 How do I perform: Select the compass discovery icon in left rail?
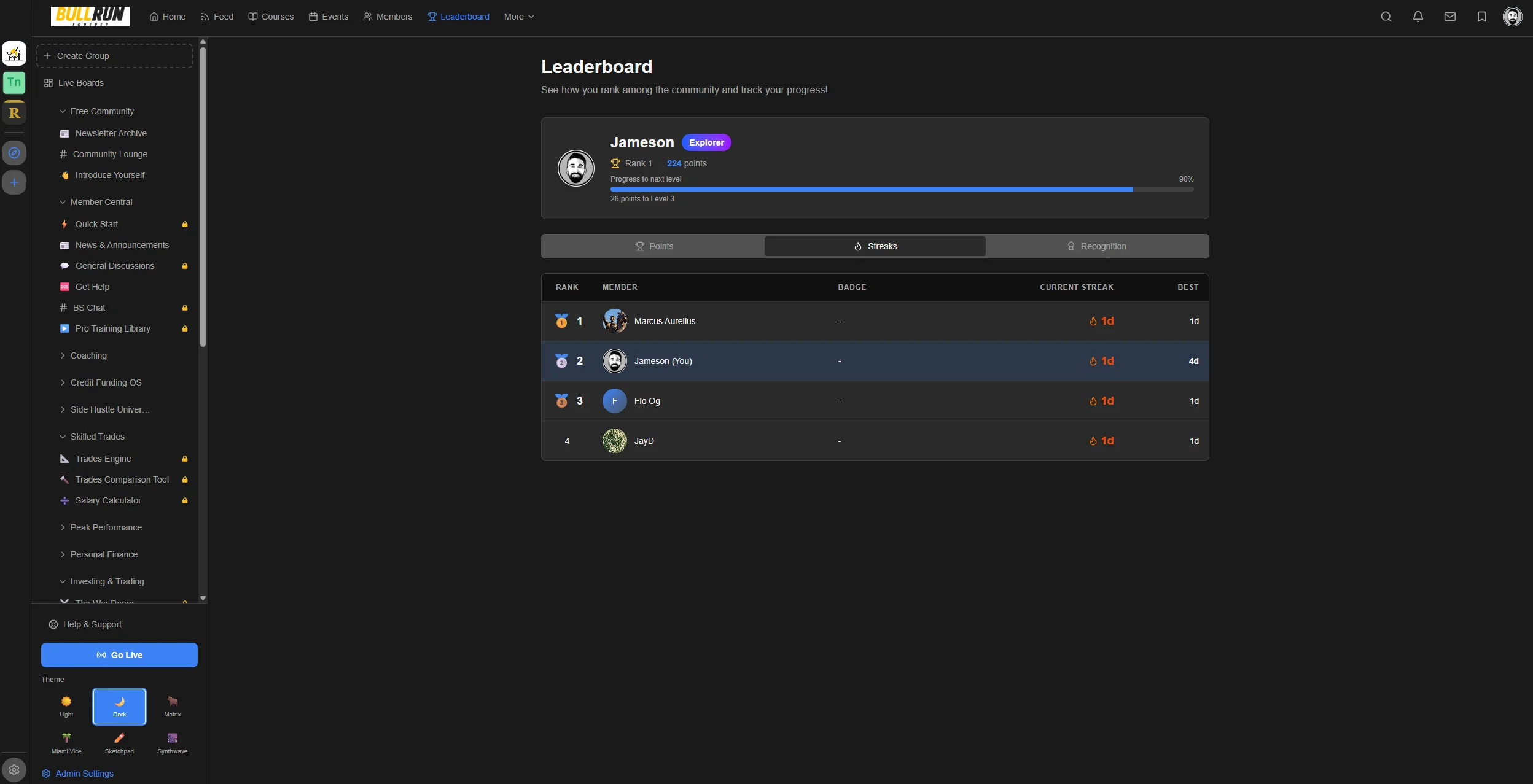coord(14,153)
